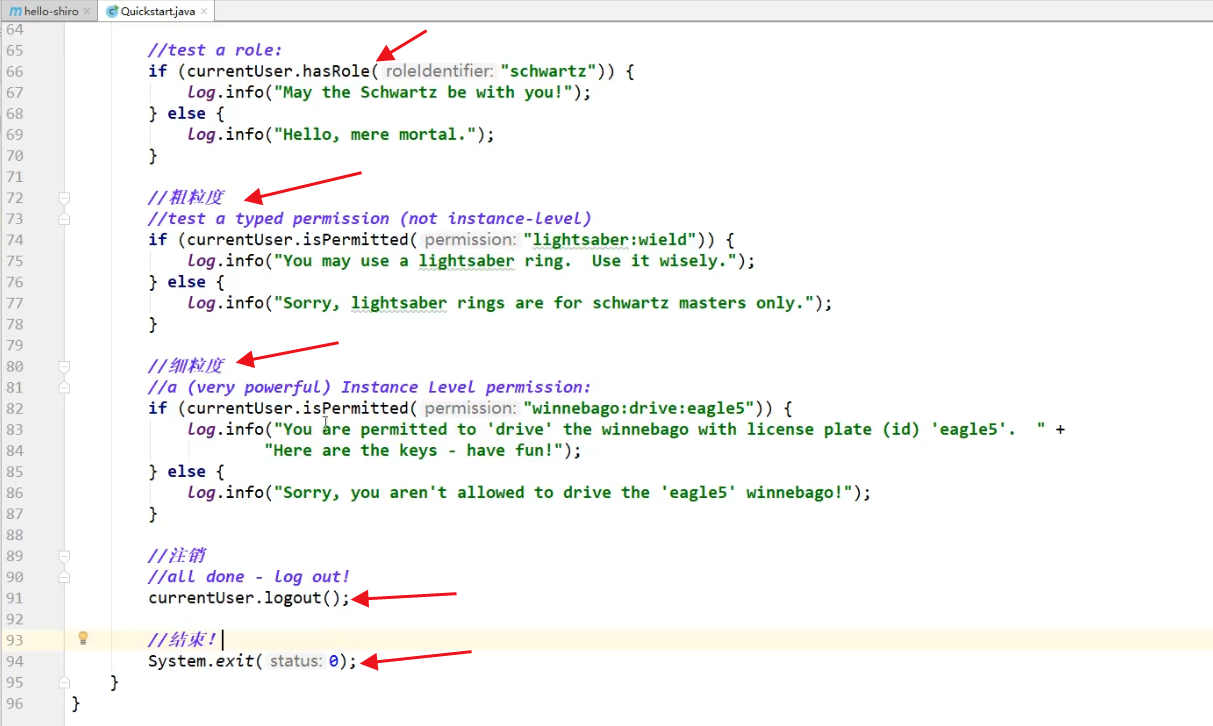Click the "lightsaber:wield" string literal
The image size is (1213, 726).
610,240
